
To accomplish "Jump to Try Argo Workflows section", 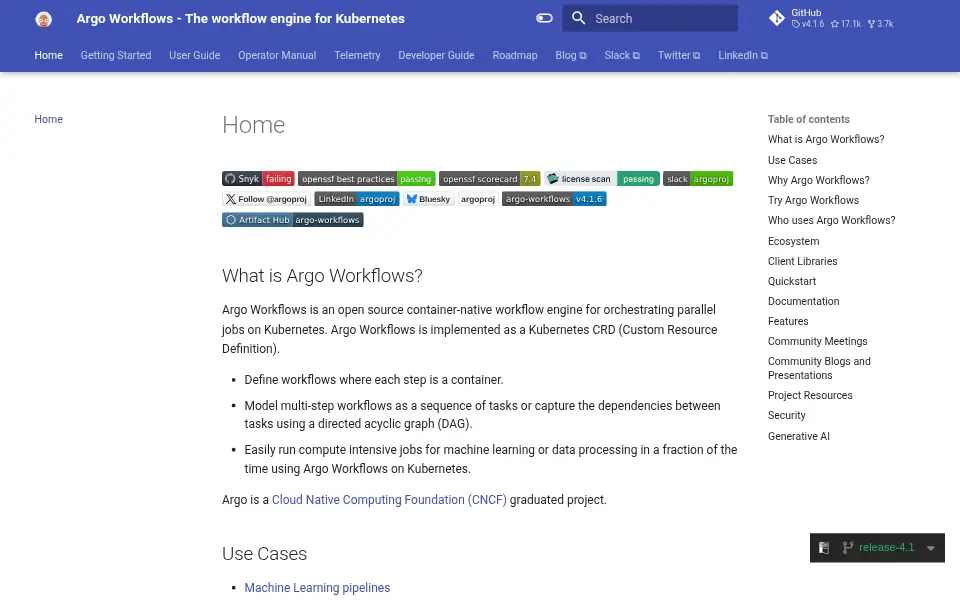I will (813, 200).
